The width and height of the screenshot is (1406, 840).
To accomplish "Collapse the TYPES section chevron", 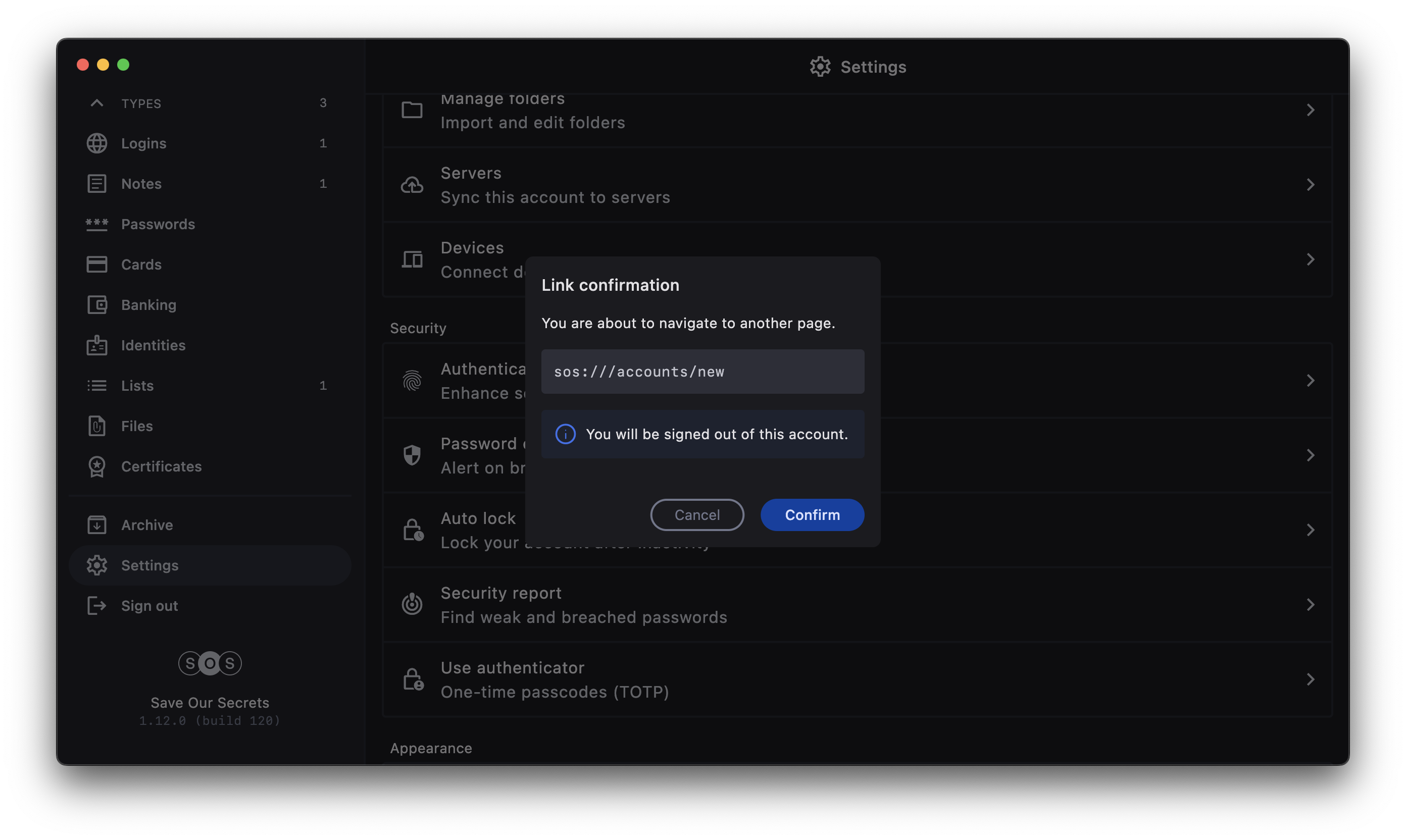I will tap(97, 103).
